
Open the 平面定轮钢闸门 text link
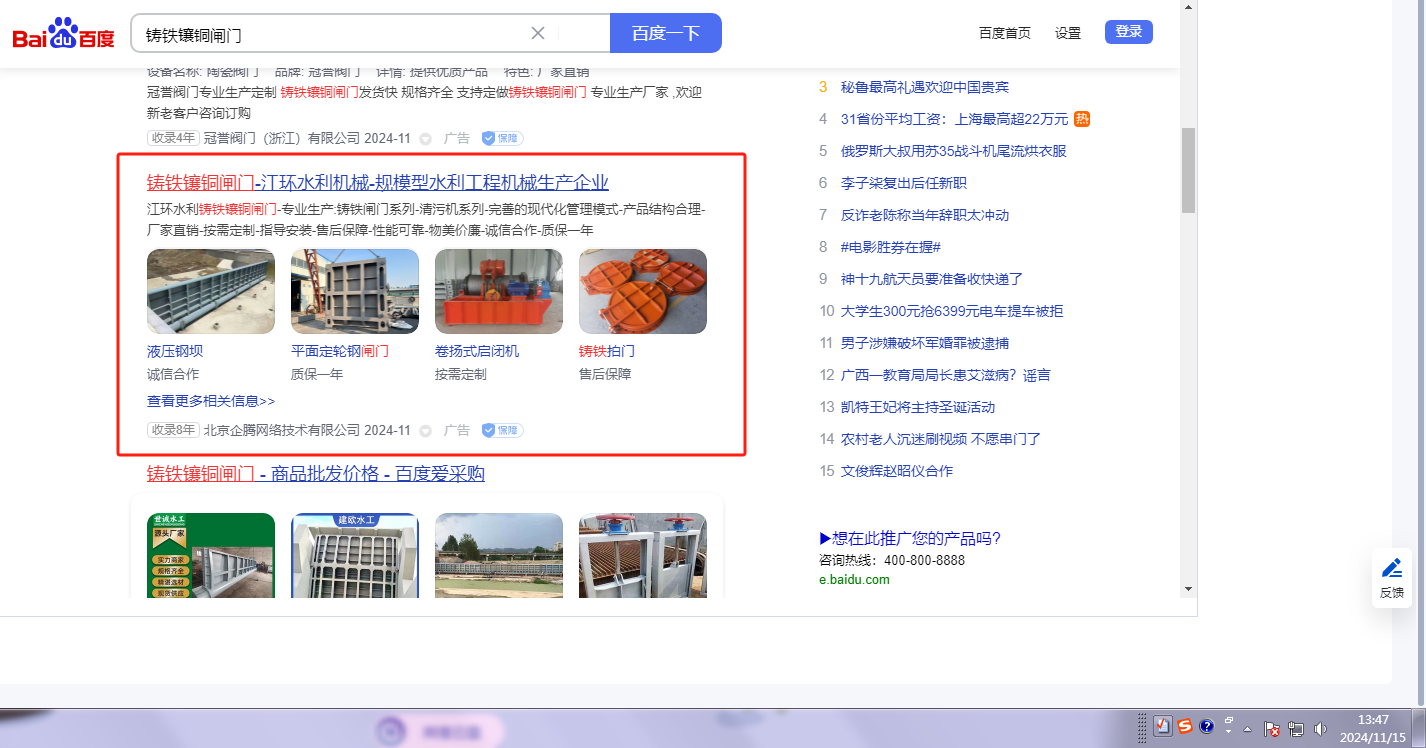(340, 352)
